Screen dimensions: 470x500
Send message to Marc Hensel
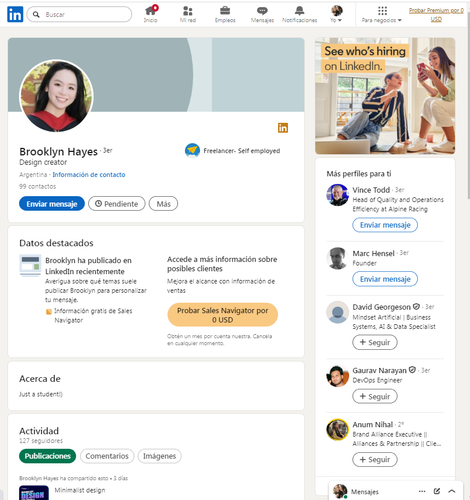(385, 279)
